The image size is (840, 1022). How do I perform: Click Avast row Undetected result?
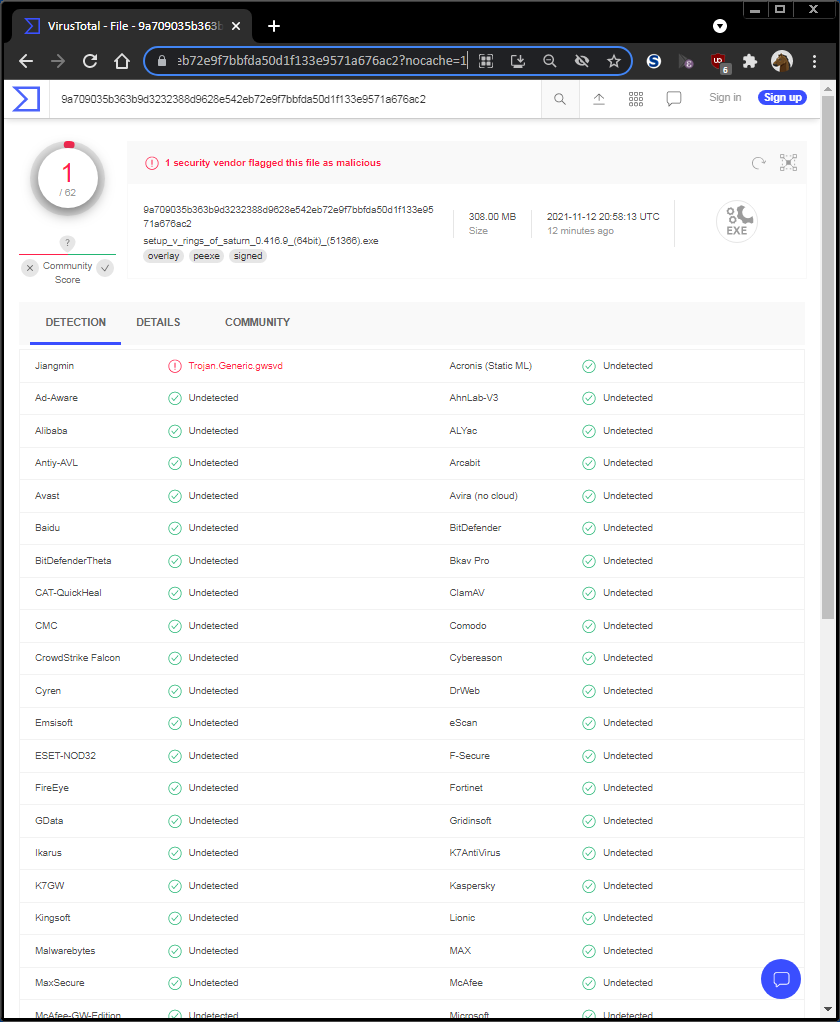click(x=213, y=496)
